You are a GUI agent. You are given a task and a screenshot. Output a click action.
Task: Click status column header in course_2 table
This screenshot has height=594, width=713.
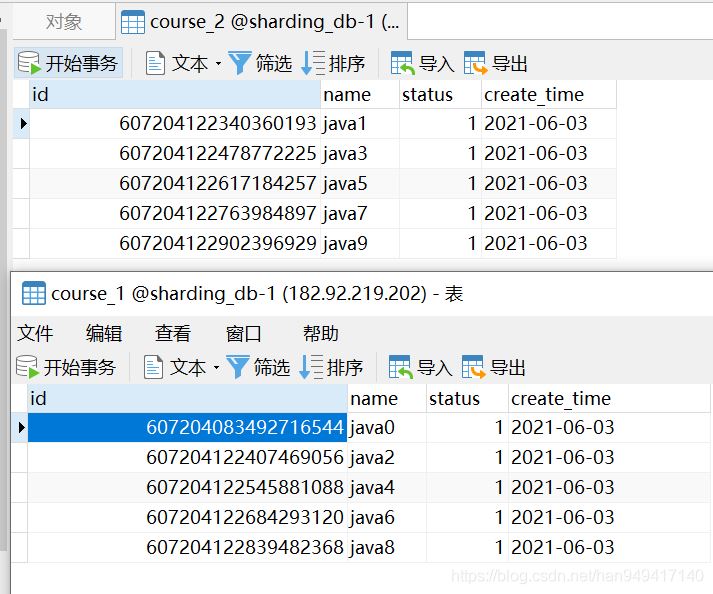click(x=440, y=95)
